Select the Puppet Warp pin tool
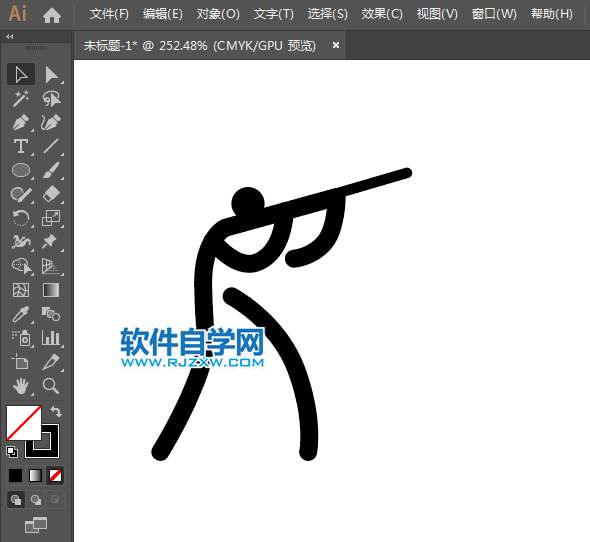This screenshot has height=542, width=590. coord(51,242)
